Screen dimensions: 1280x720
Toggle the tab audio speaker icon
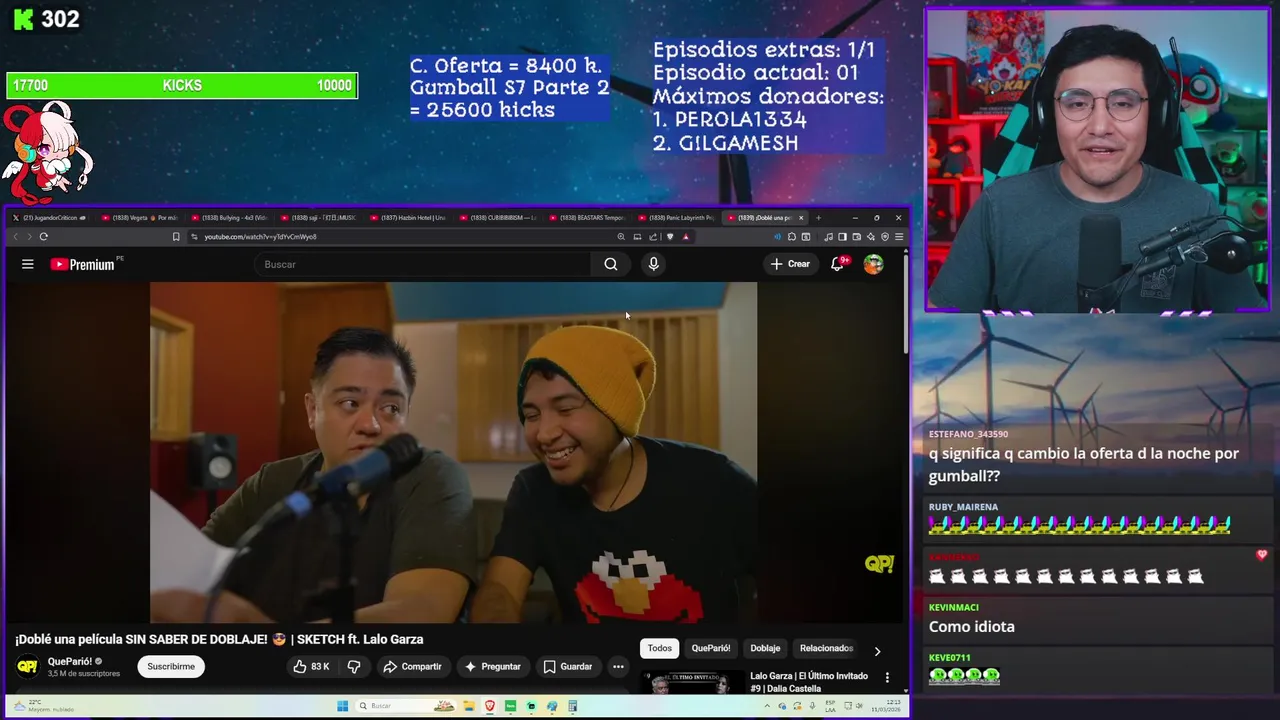click(777, 237)
